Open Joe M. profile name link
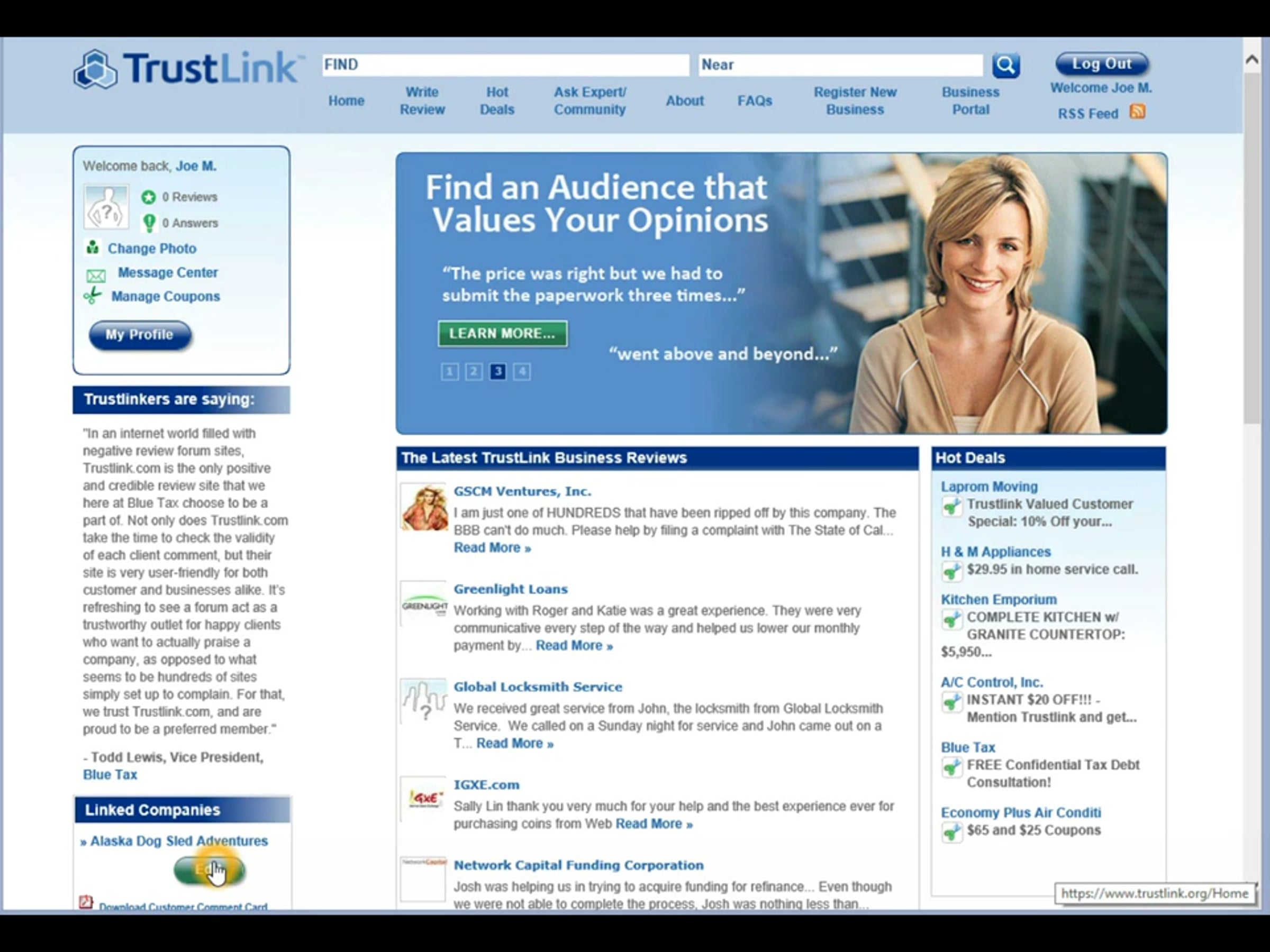 196,166
